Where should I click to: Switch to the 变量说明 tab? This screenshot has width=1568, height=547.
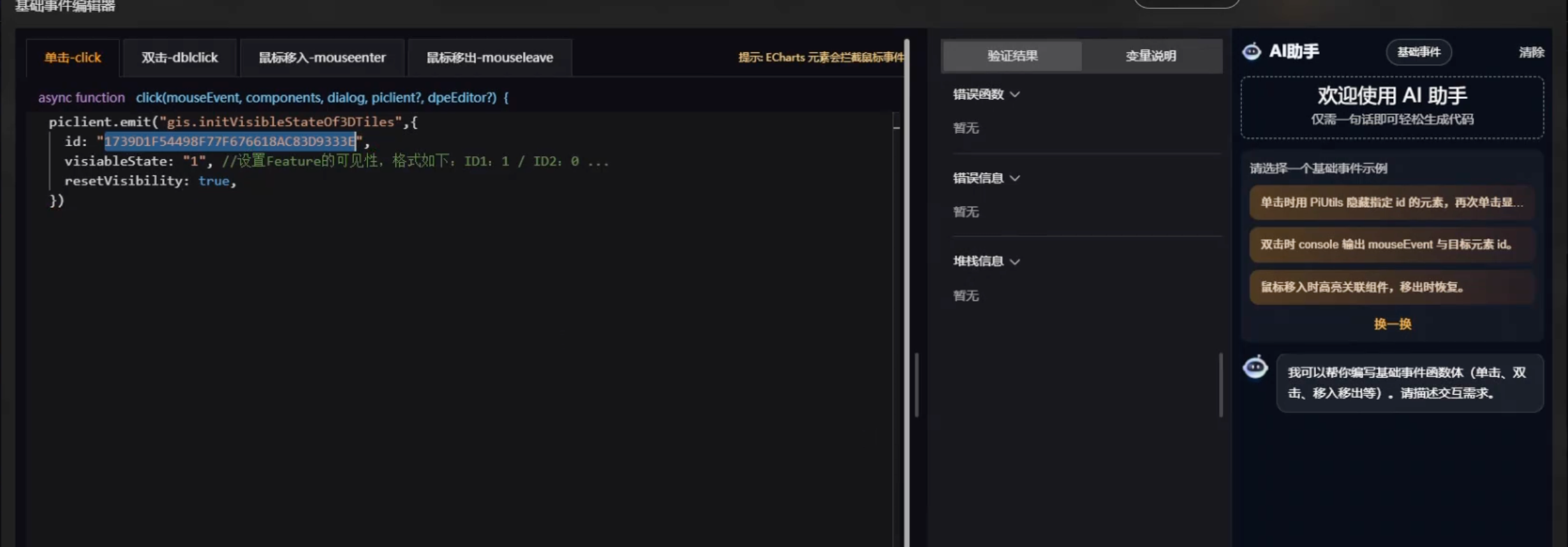point(1151,56)
